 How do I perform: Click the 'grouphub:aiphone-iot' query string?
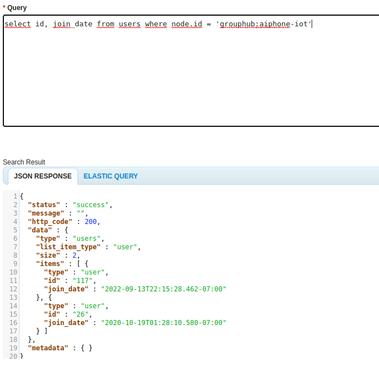pyautogui.click(x=264, y=24)
